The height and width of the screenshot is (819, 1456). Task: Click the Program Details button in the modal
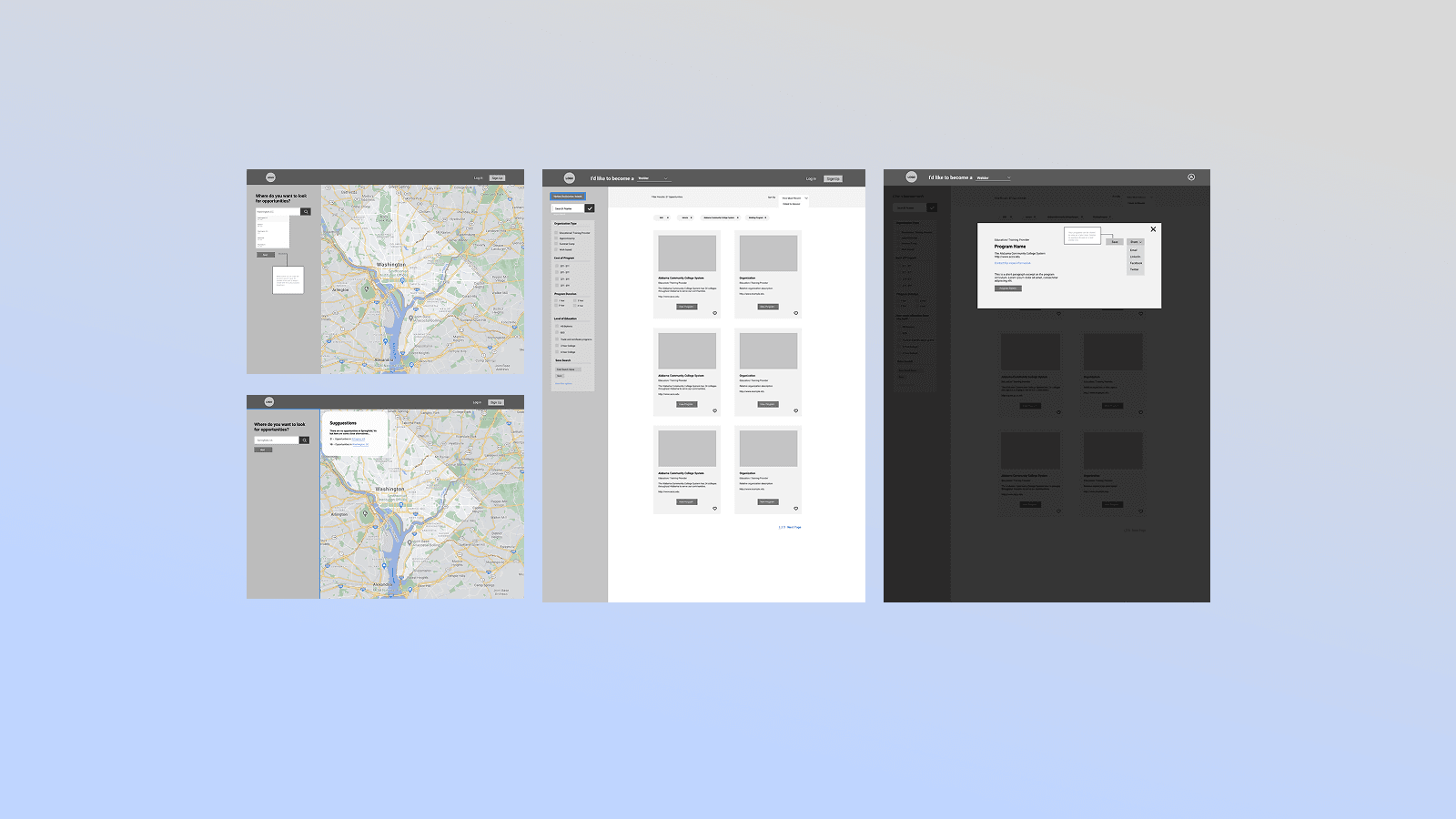coord(1008,288)
